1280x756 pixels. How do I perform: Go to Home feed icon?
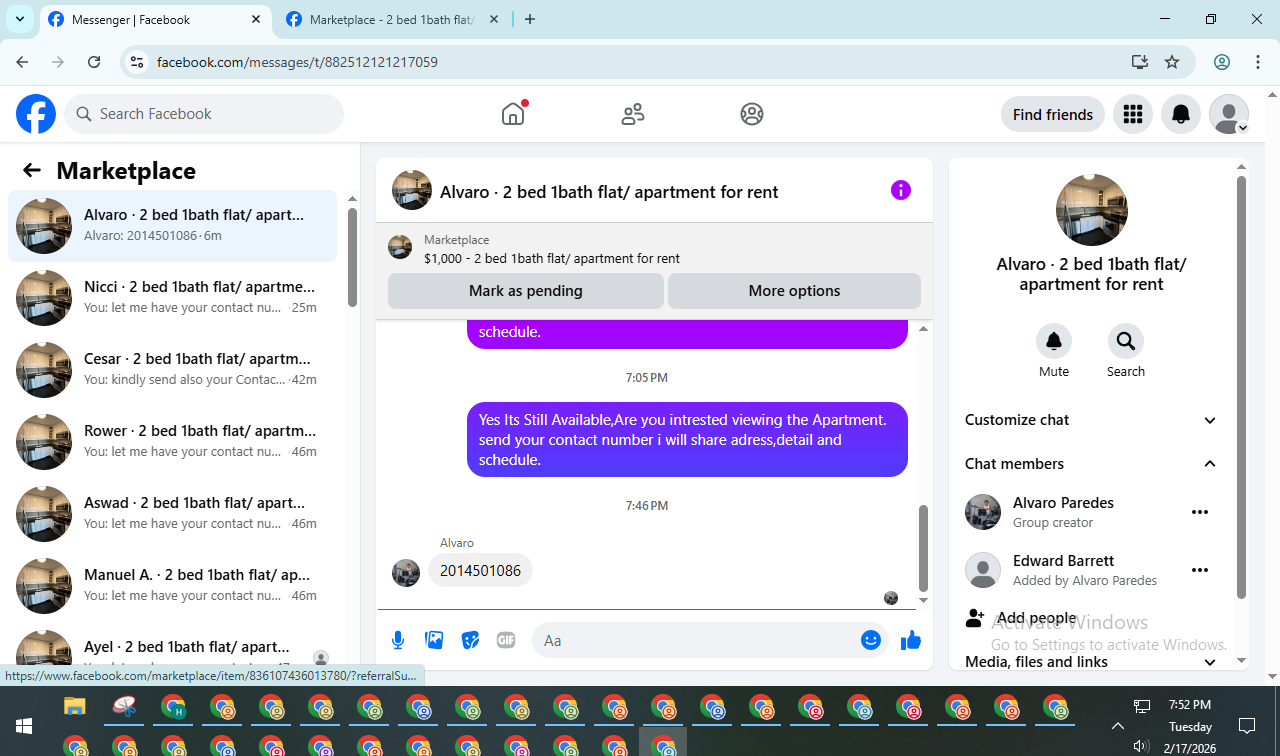point(513,114)
